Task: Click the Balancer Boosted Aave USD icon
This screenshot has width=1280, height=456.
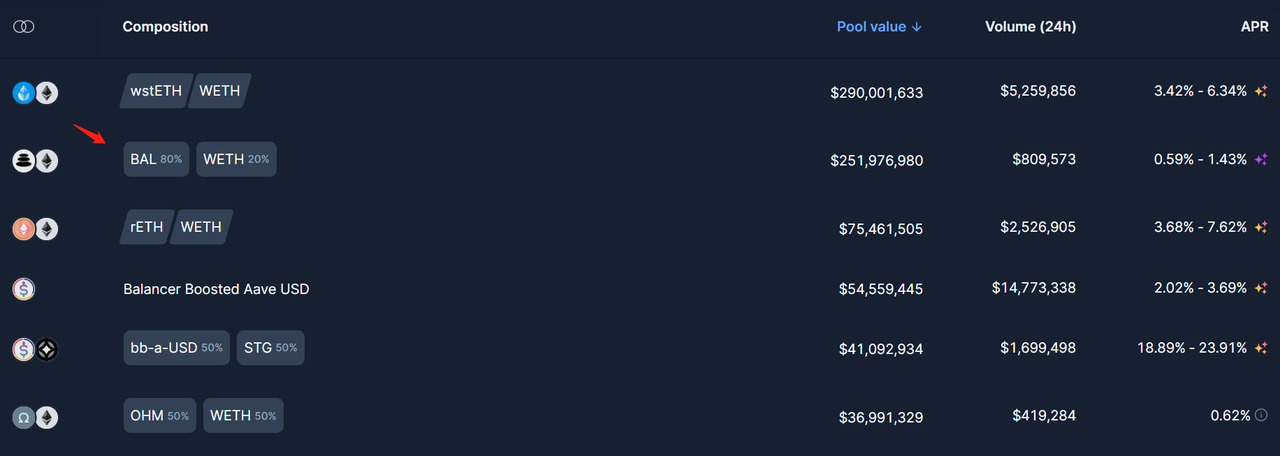Action: pos(24,289)
